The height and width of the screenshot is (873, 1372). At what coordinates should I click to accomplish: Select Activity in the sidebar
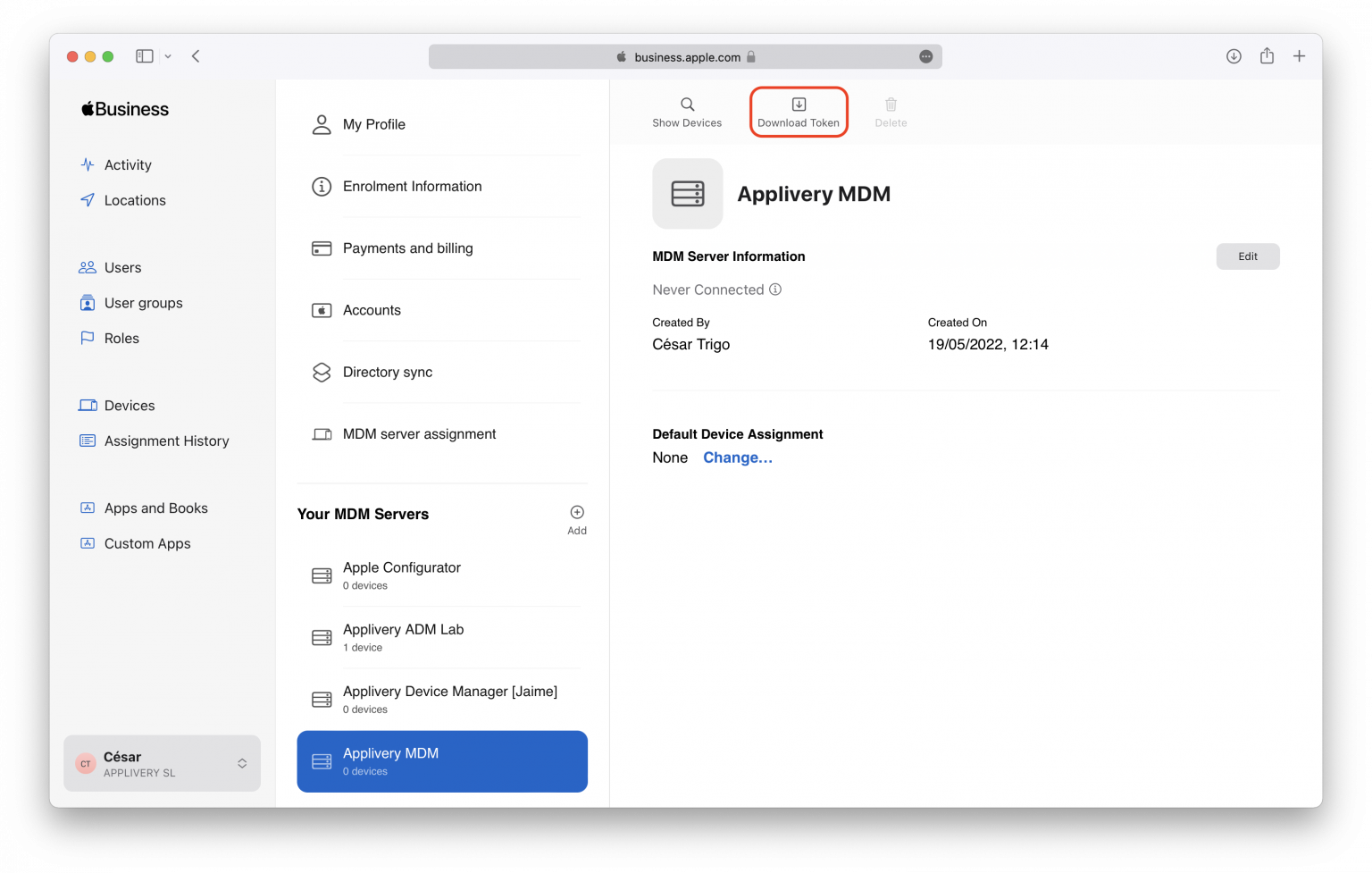(x=127, y=164)
